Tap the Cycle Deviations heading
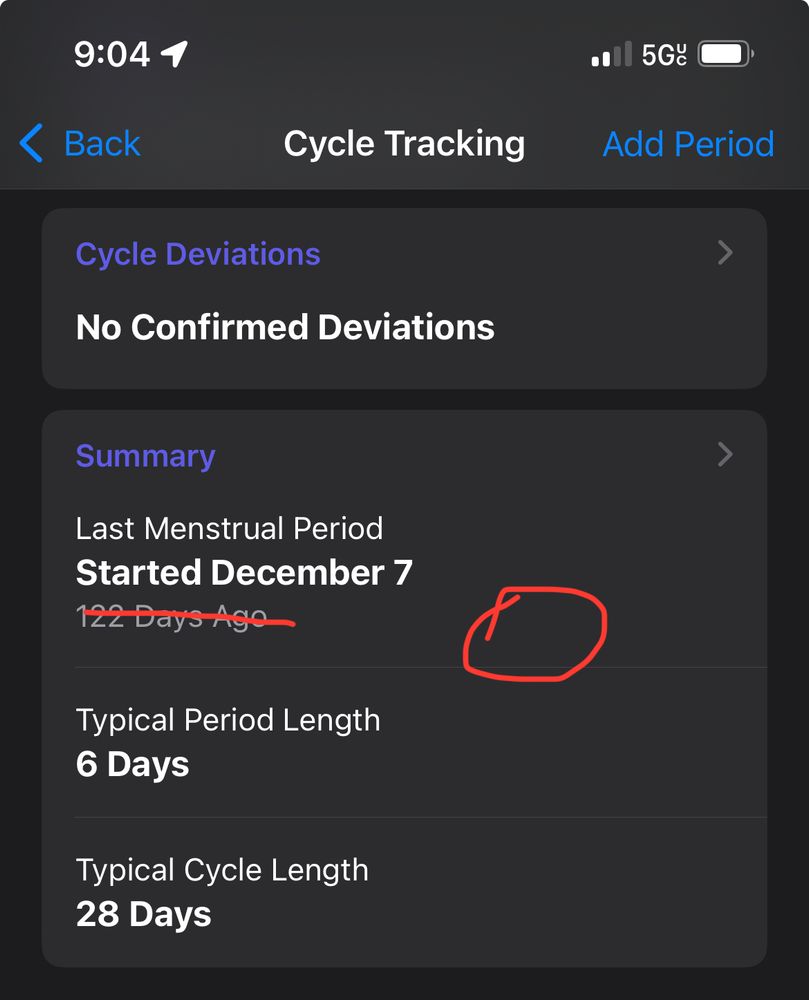Image resolution: width=809 pixels, height=1000 pixels. pyautogui.click(x=198, y=254)
